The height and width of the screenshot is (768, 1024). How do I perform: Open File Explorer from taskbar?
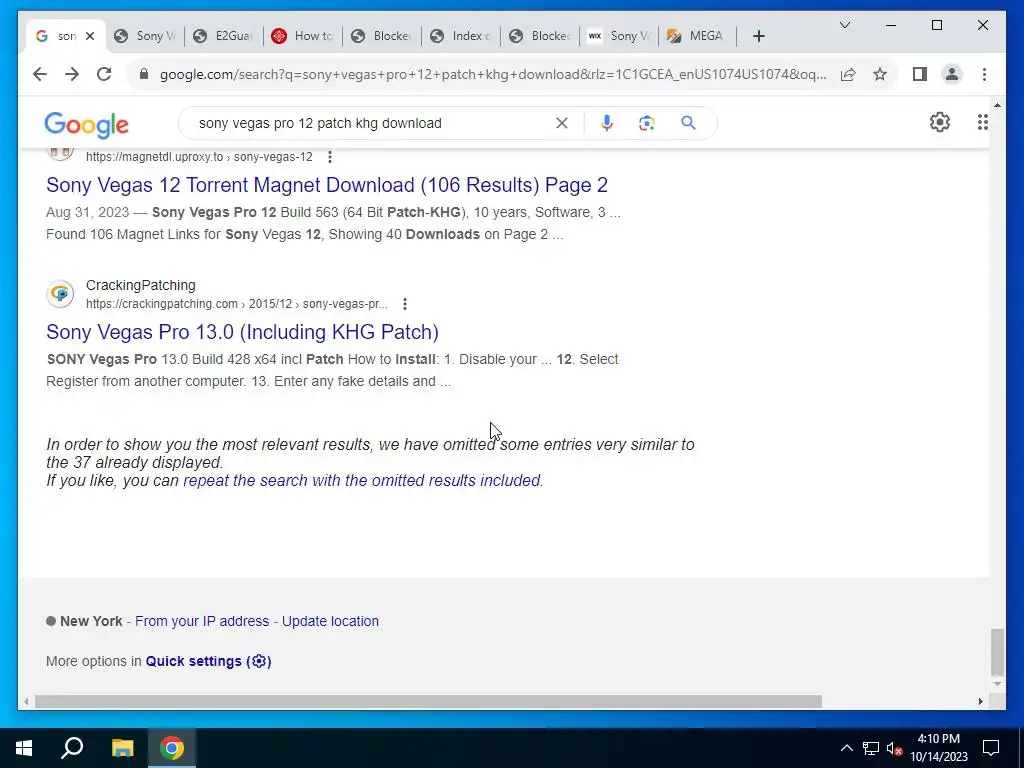pyautogui.click(x=122, y=748)
